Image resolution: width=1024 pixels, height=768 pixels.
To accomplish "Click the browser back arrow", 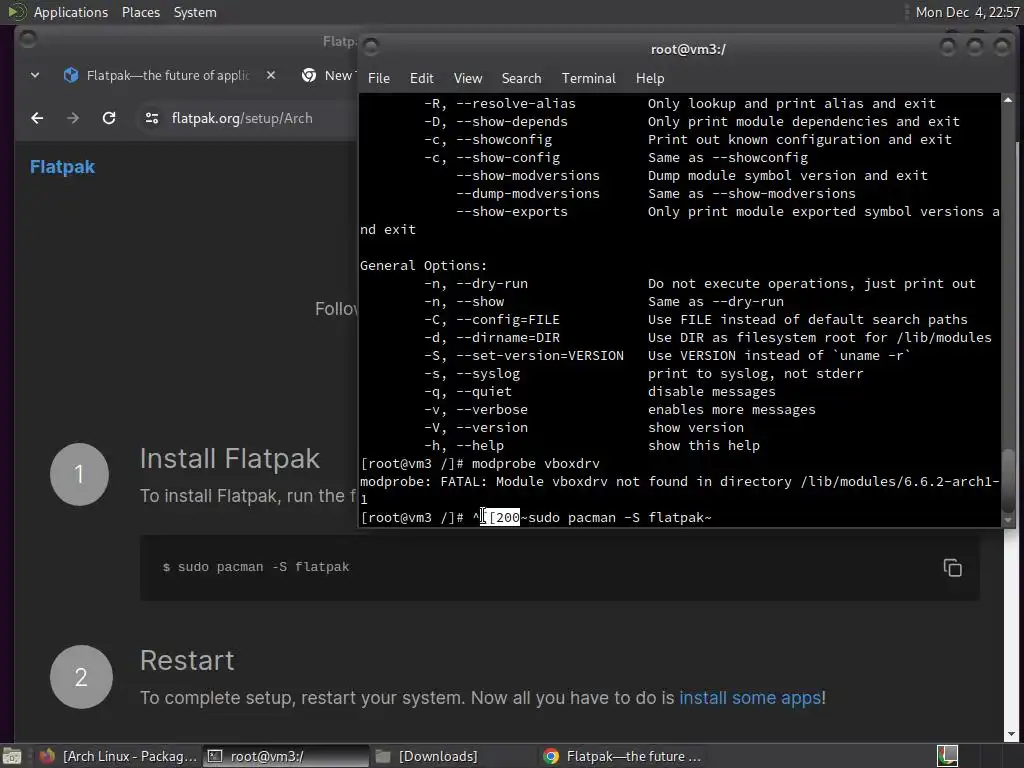I will click(37, 118).
